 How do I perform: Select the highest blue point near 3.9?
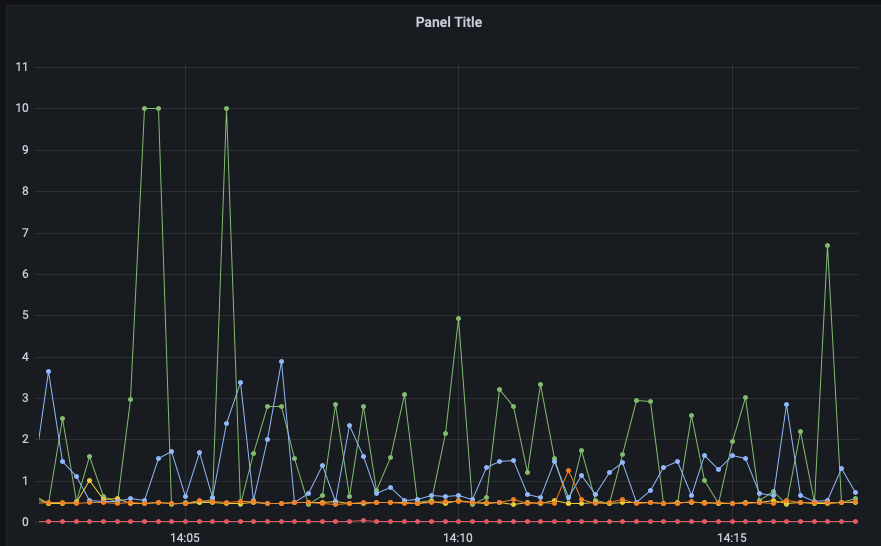(x=281, y=362)
